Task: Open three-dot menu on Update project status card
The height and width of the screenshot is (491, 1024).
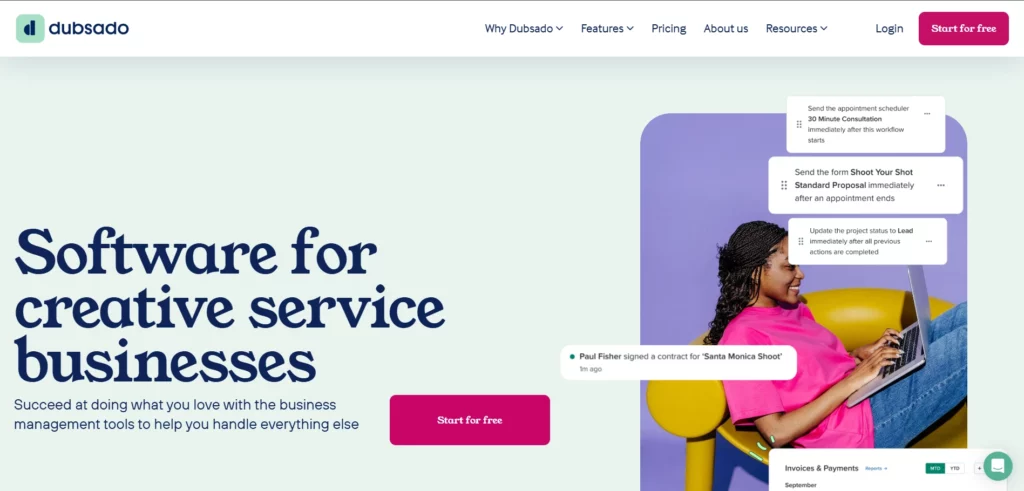Action: [x=929, y=242]
